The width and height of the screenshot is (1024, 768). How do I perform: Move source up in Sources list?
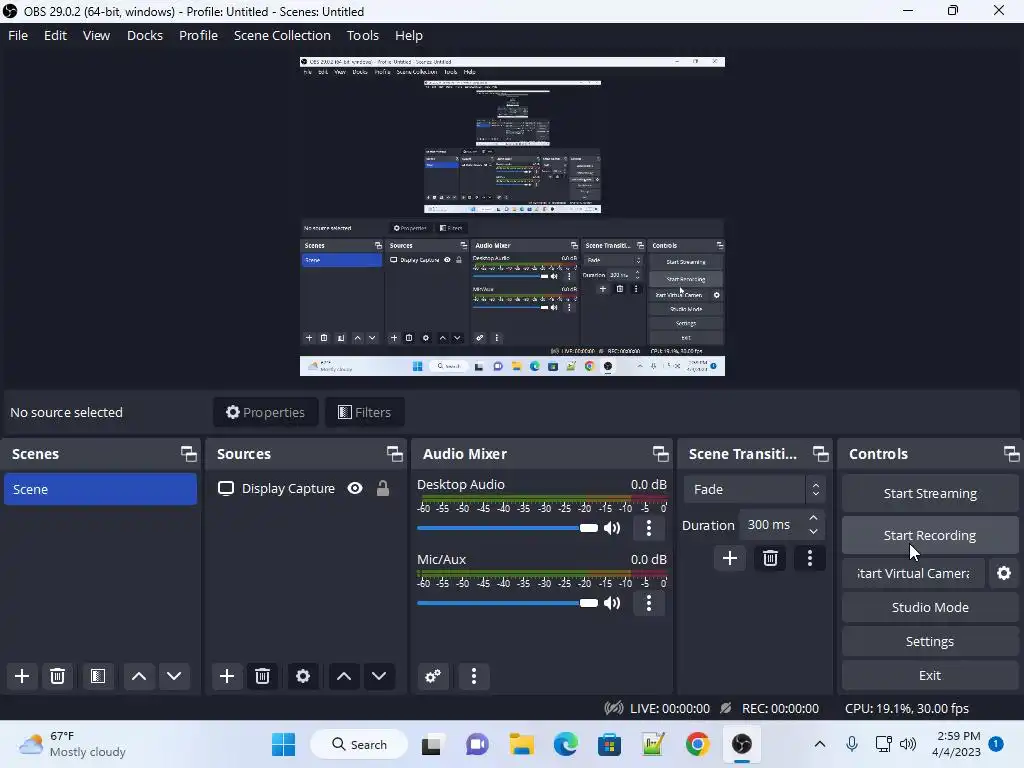(344, 676)
